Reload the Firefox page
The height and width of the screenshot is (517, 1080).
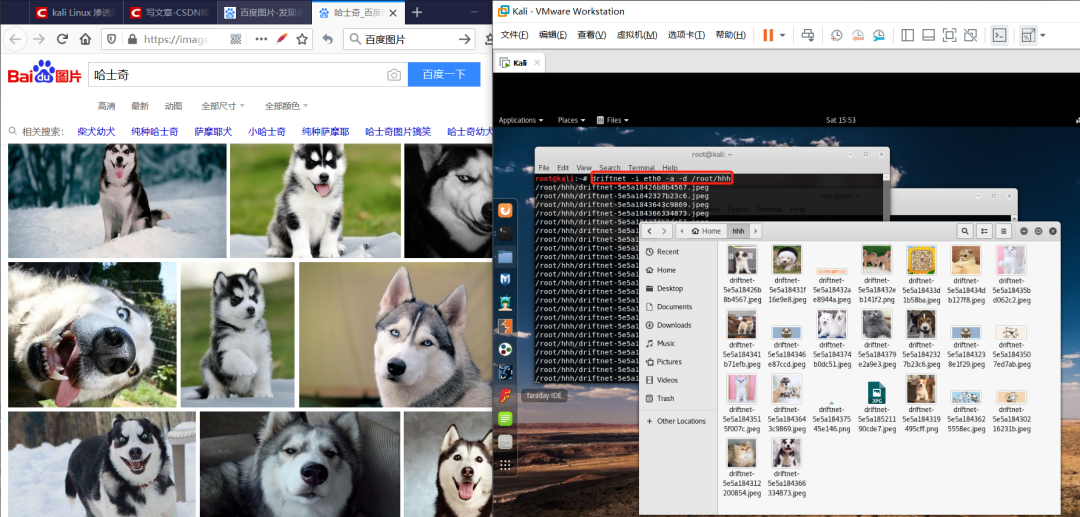pyautogui.click(x=62, y=39)
